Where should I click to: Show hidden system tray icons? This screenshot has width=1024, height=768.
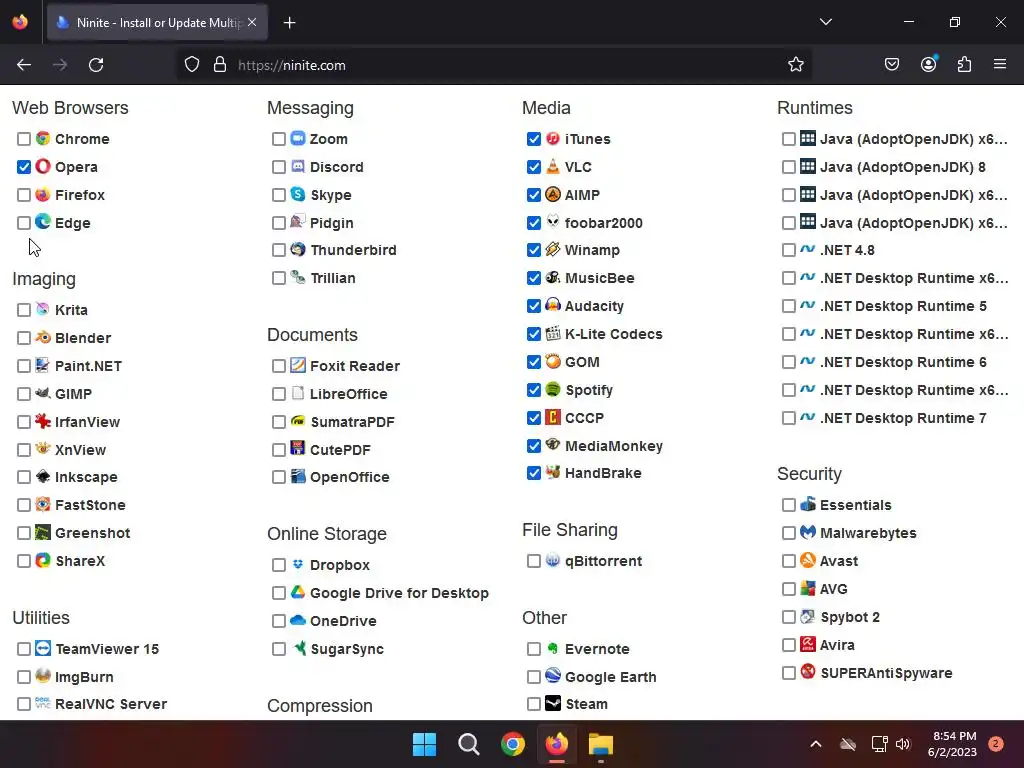[x=816, y=744]
